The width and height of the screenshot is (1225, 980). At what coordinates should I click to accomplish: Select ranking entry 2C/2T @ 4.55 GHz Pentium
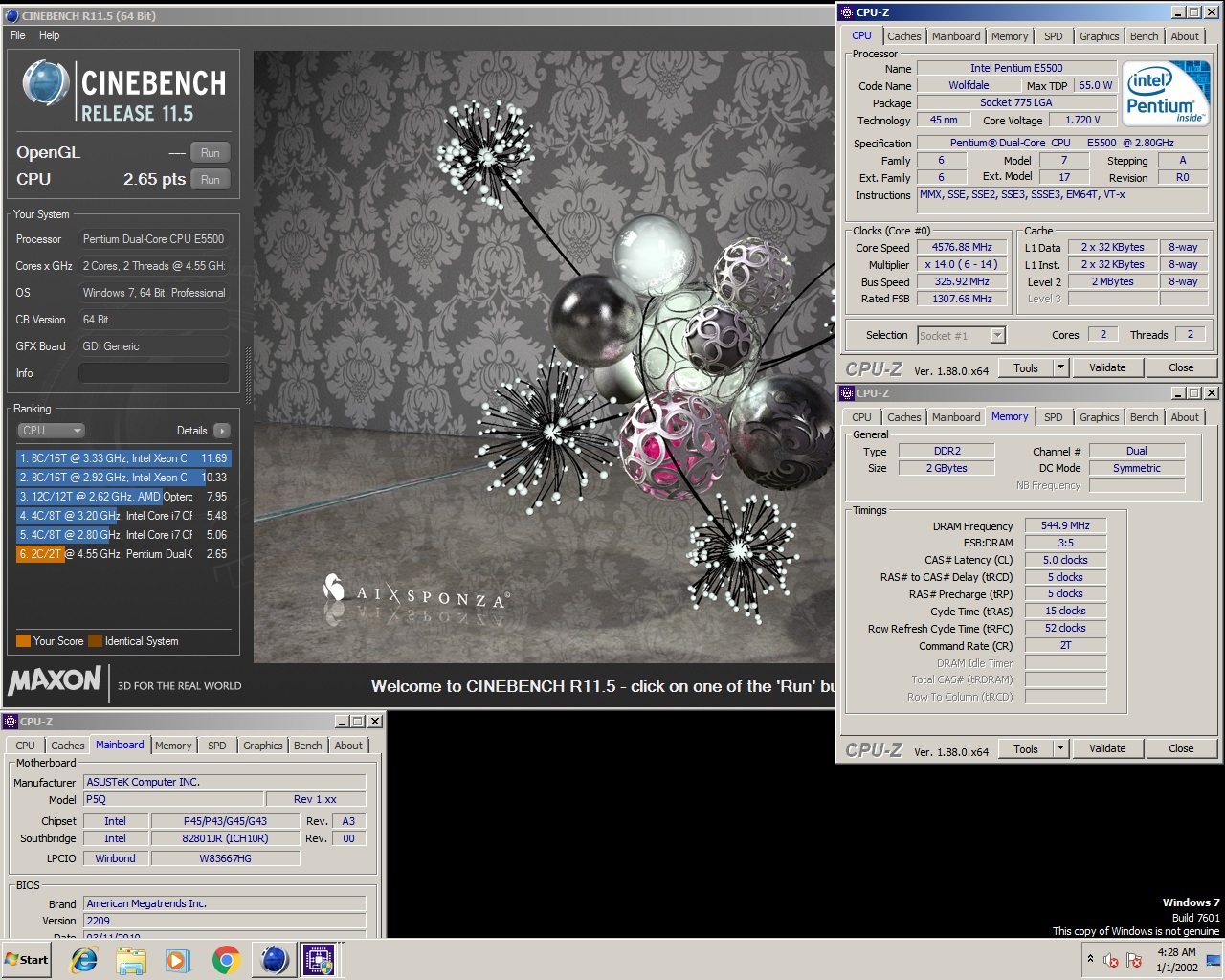click(123, 554)
